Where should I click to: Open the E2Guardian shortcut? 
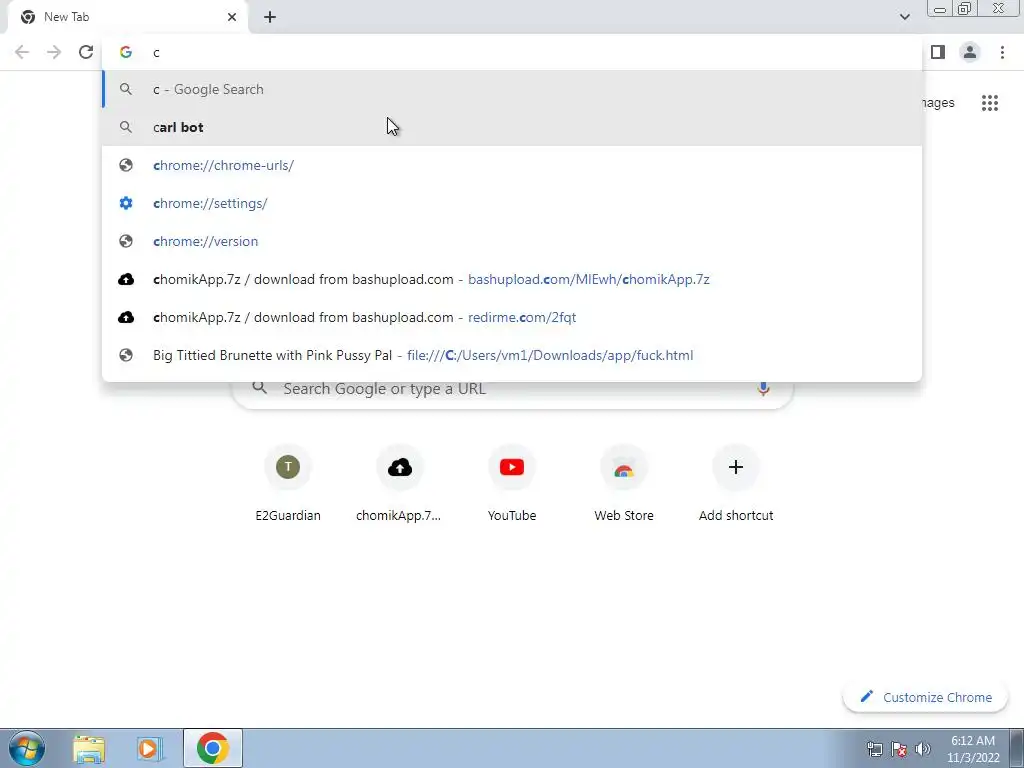(x=288, y=484)
